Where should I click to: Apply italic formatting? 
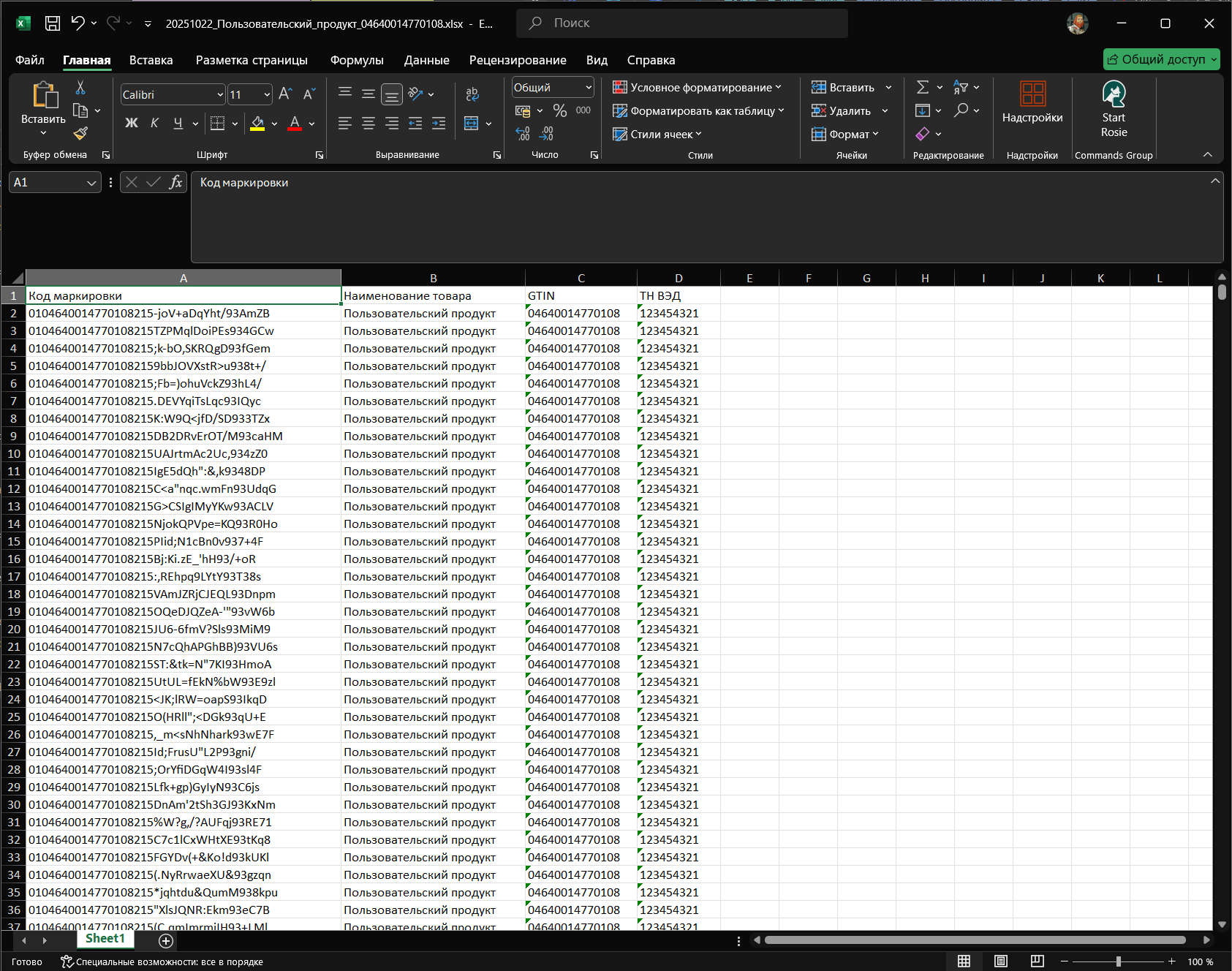(x=154, y=123)
